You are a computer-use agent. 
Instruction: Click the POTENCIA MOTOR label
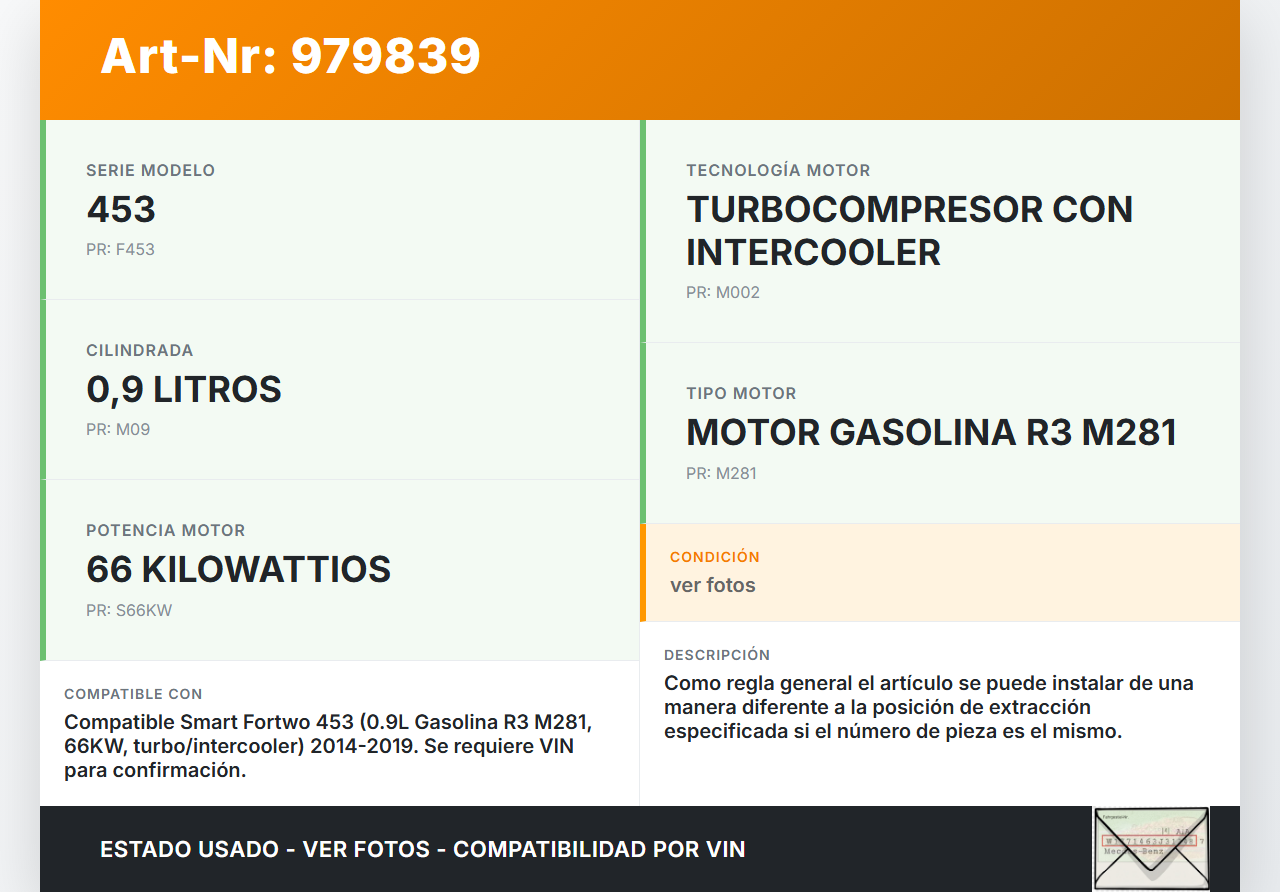click(165, 530)
